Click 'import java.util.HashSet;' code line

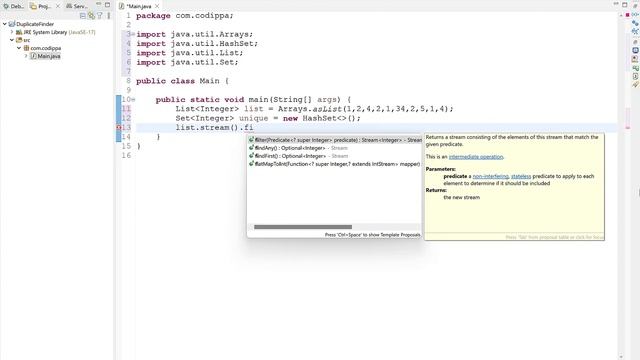(x=197, y=44)
